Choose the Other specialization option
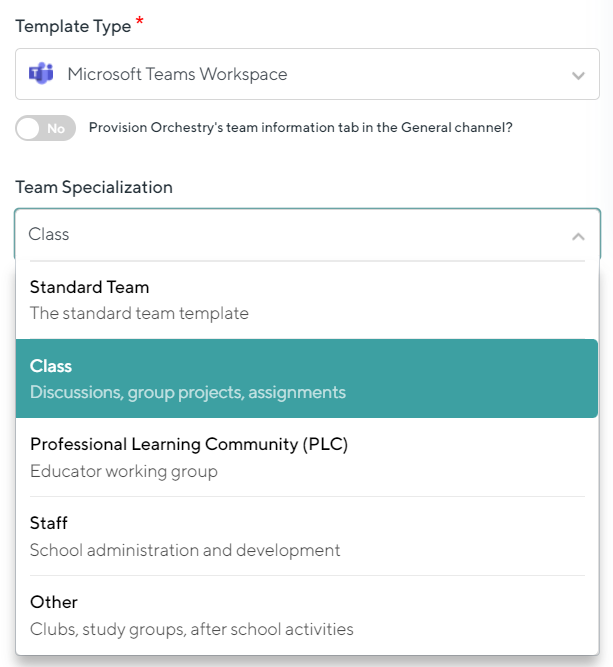This screenshot has width=613, height=667. pyautogui.click(x=307, y=615)
